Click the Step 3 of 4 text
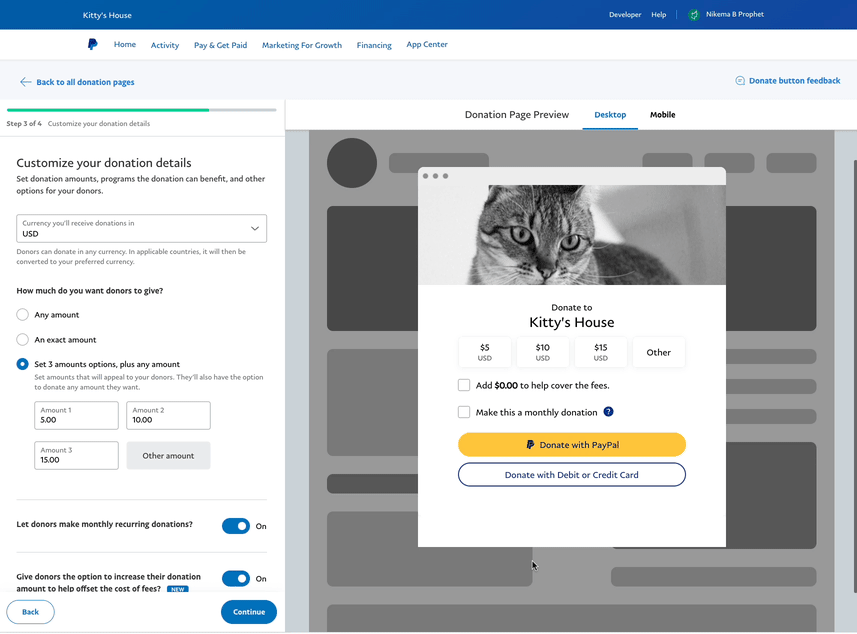Viewport: 857px width, 634px height. tap(24, 124)
